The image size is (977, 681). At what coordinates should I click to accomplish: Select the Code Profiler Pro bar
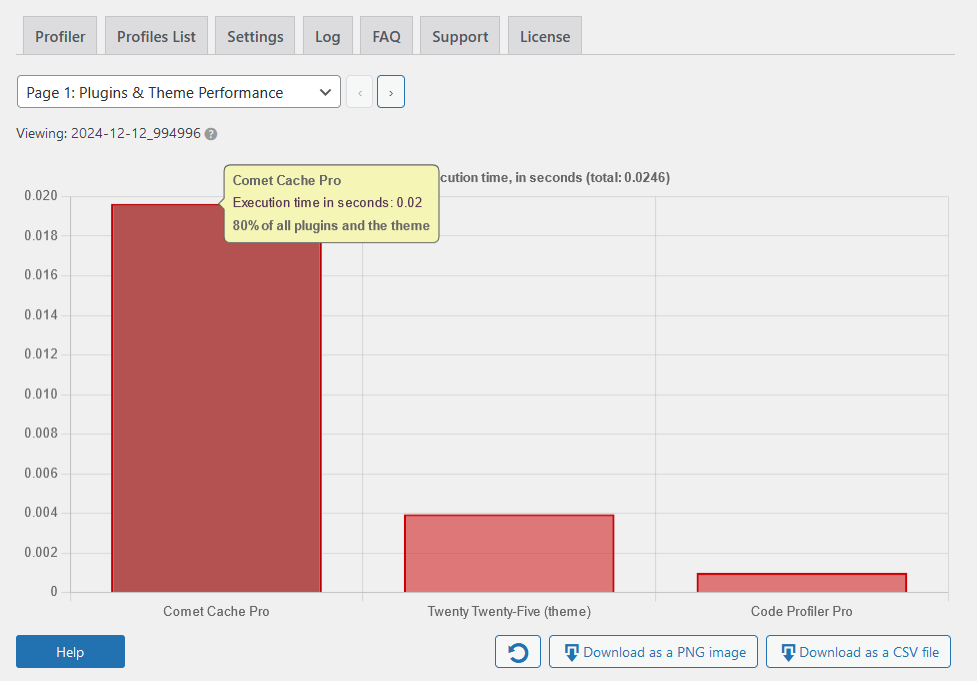802,583
